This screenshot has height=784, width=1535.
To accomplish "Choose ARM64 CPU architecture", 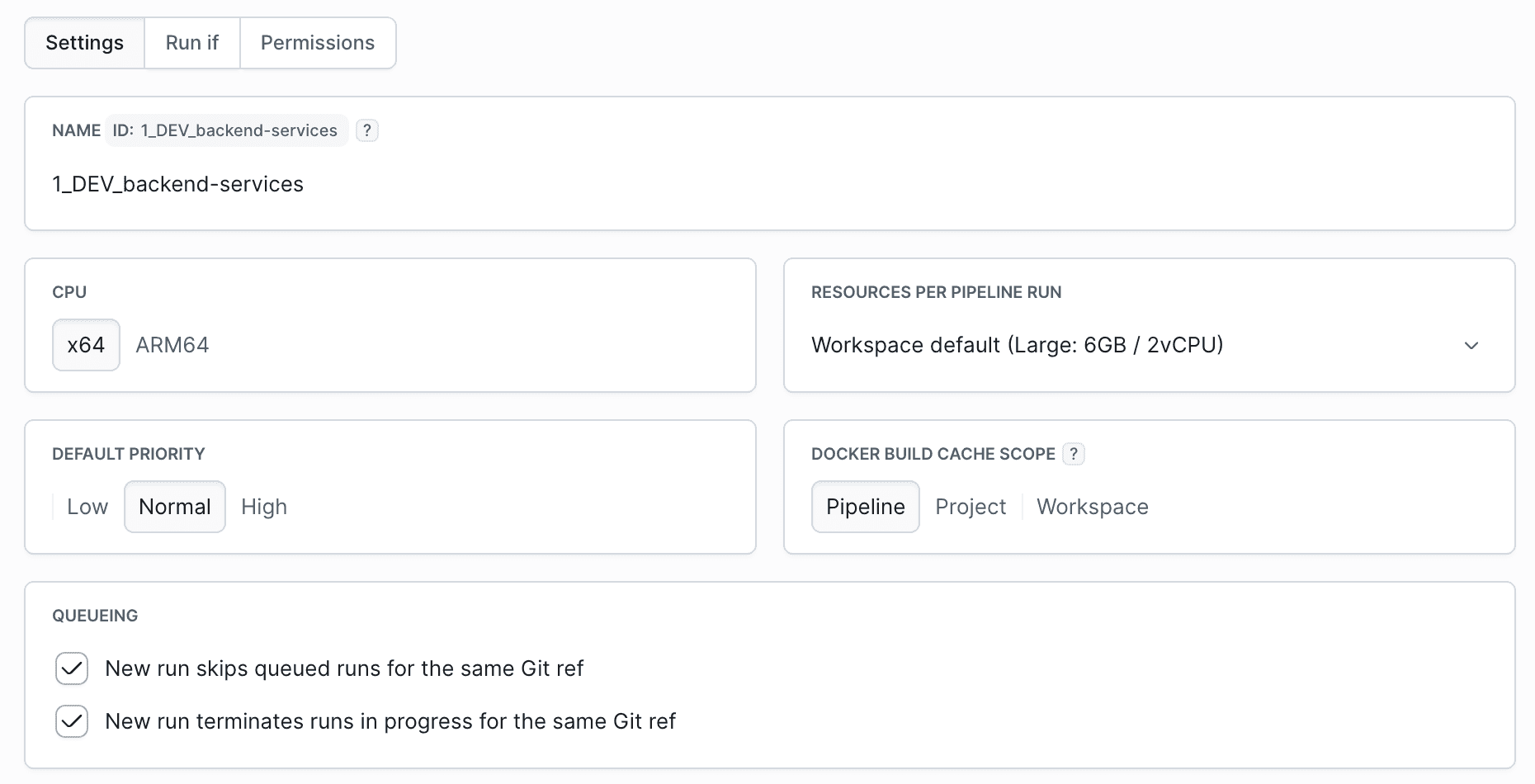I will [172, 345].
